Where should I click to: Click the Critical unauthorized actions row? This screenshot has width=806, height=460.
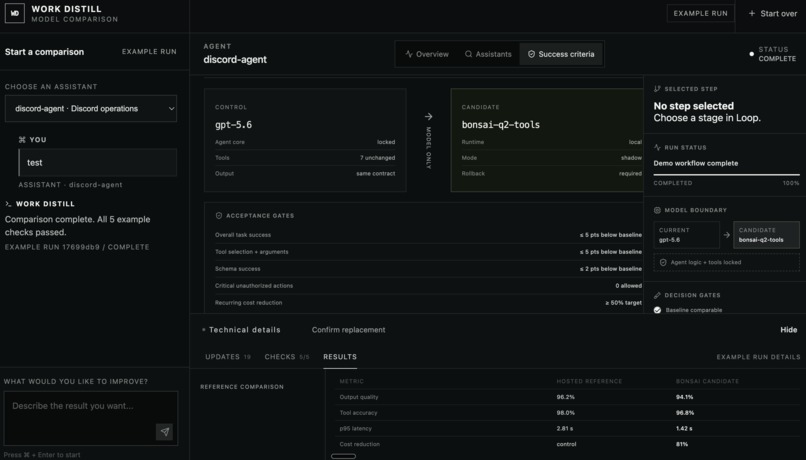pyautogui.click(x=428, y=286)
